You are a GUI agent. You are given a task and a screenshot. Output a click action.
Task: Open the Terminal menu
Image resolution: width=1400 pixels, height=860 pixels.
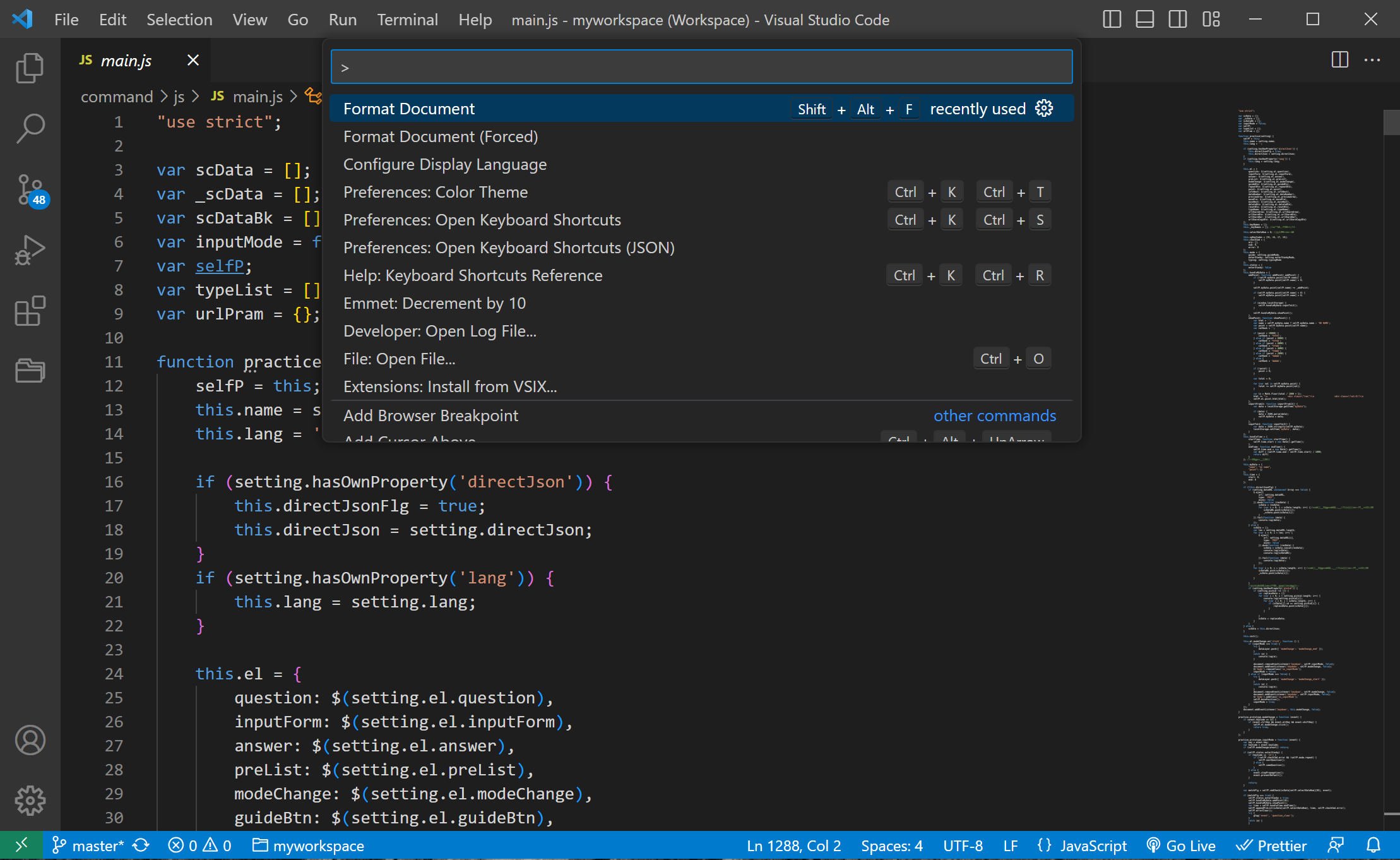[x=407, y=20]
